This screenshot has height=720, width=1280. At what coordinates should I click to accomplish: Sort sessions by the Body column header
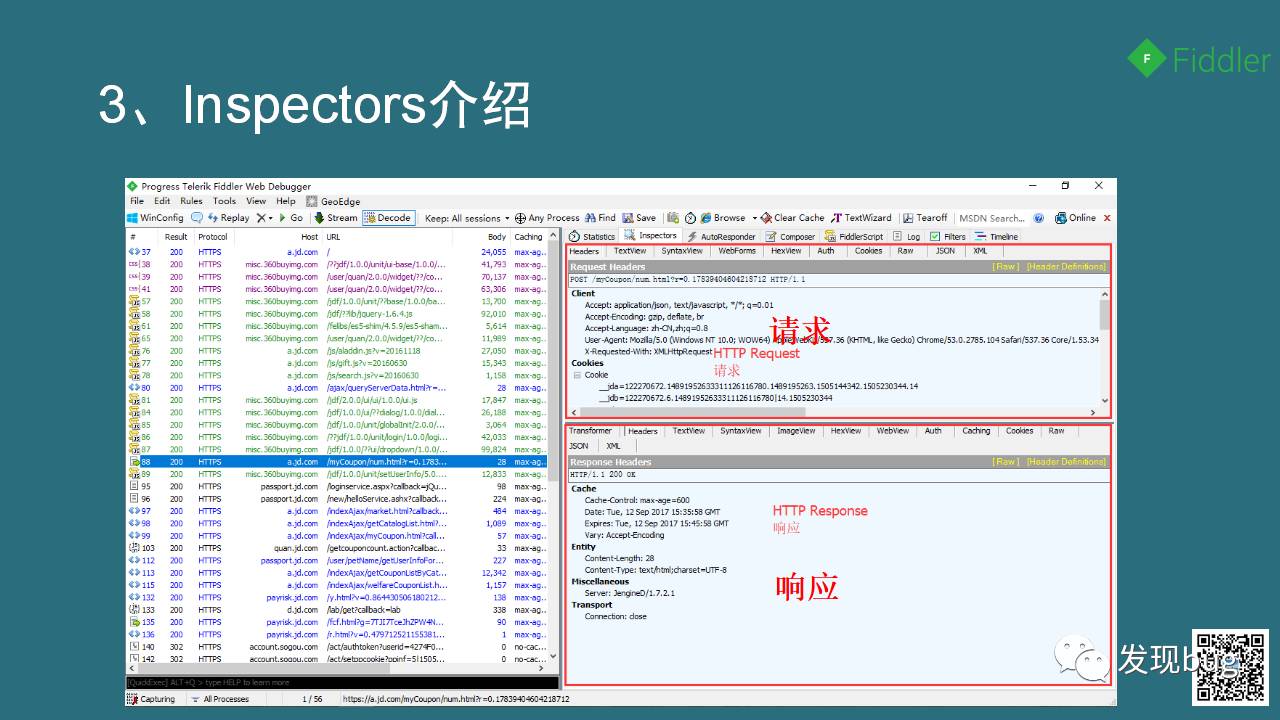(482, 237)
